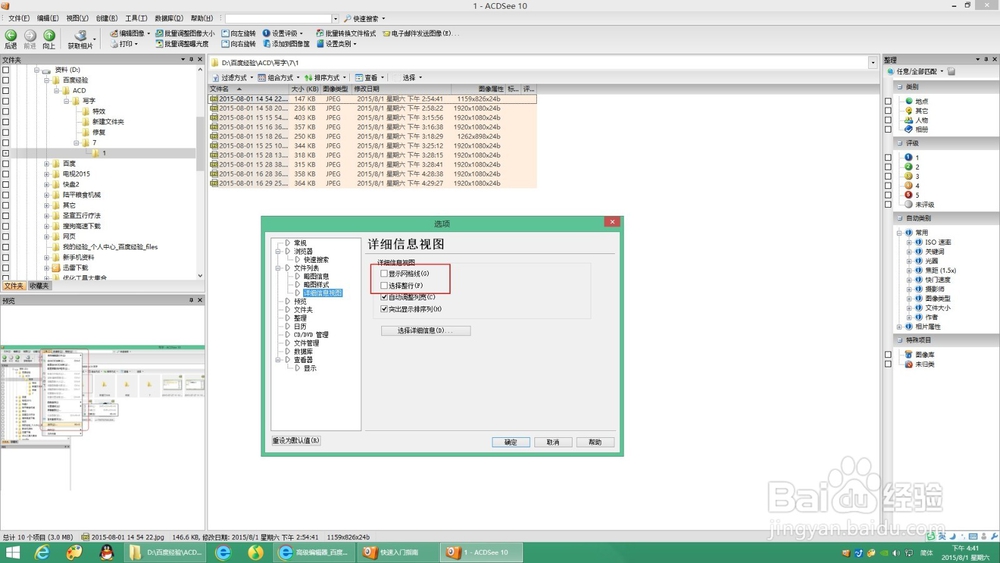Enable the Show Gridlines (显示网格线) checkbox
This screenshot has width=1000, height=563.
click(384, 274)
